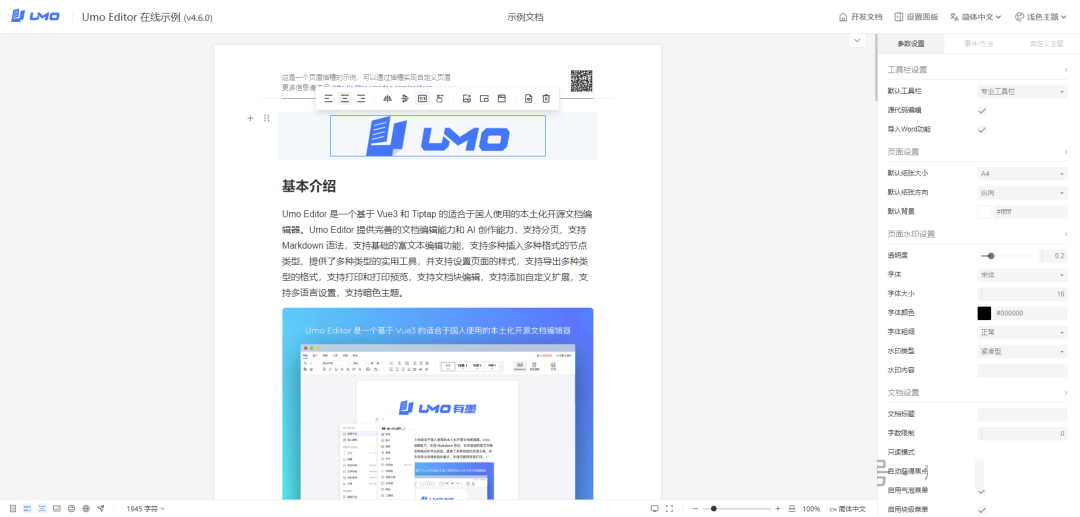
Task: Click the collapse chevron above the document
Action: 857,41
